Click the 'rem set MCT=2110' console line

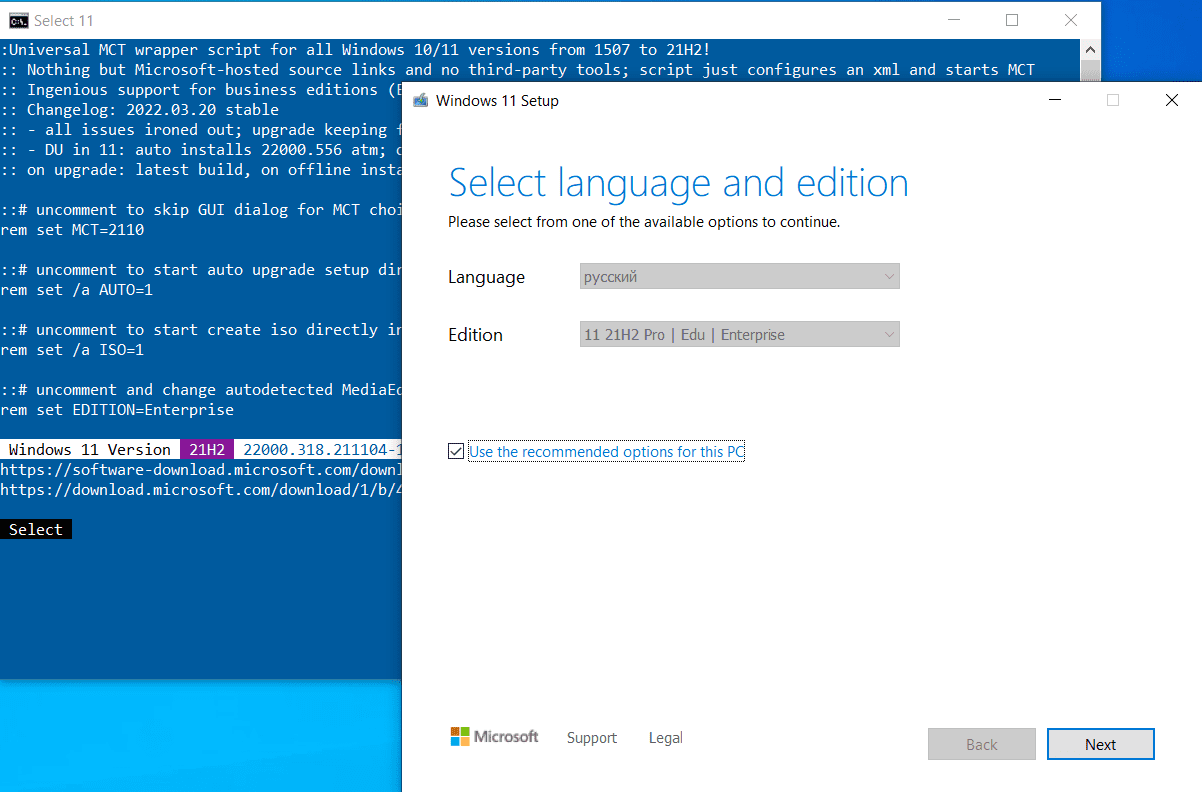coord(72,230)
